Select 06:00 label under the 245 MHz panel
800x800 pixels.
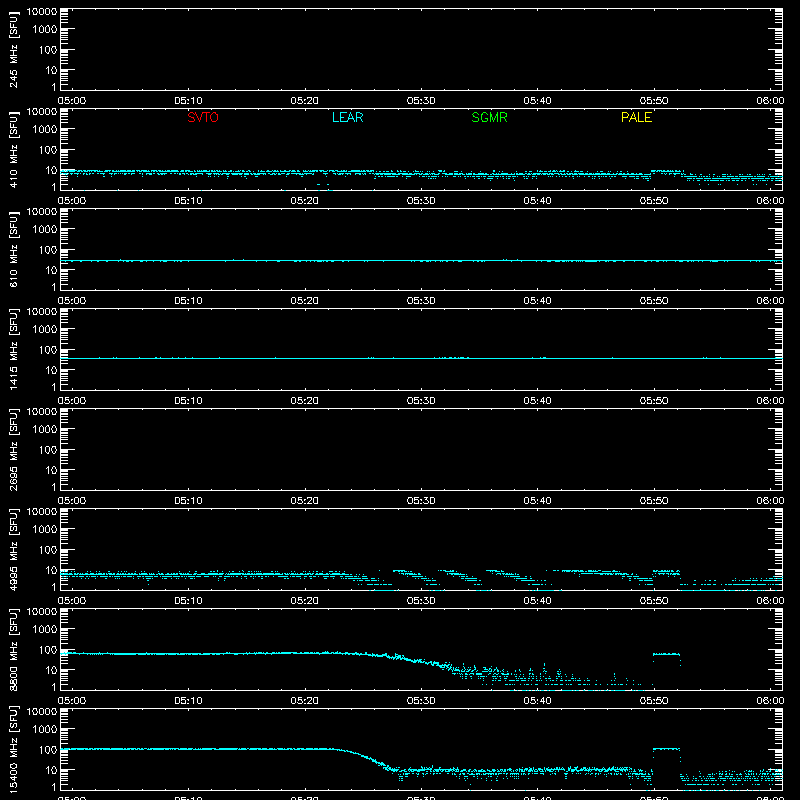click(770, 101)
